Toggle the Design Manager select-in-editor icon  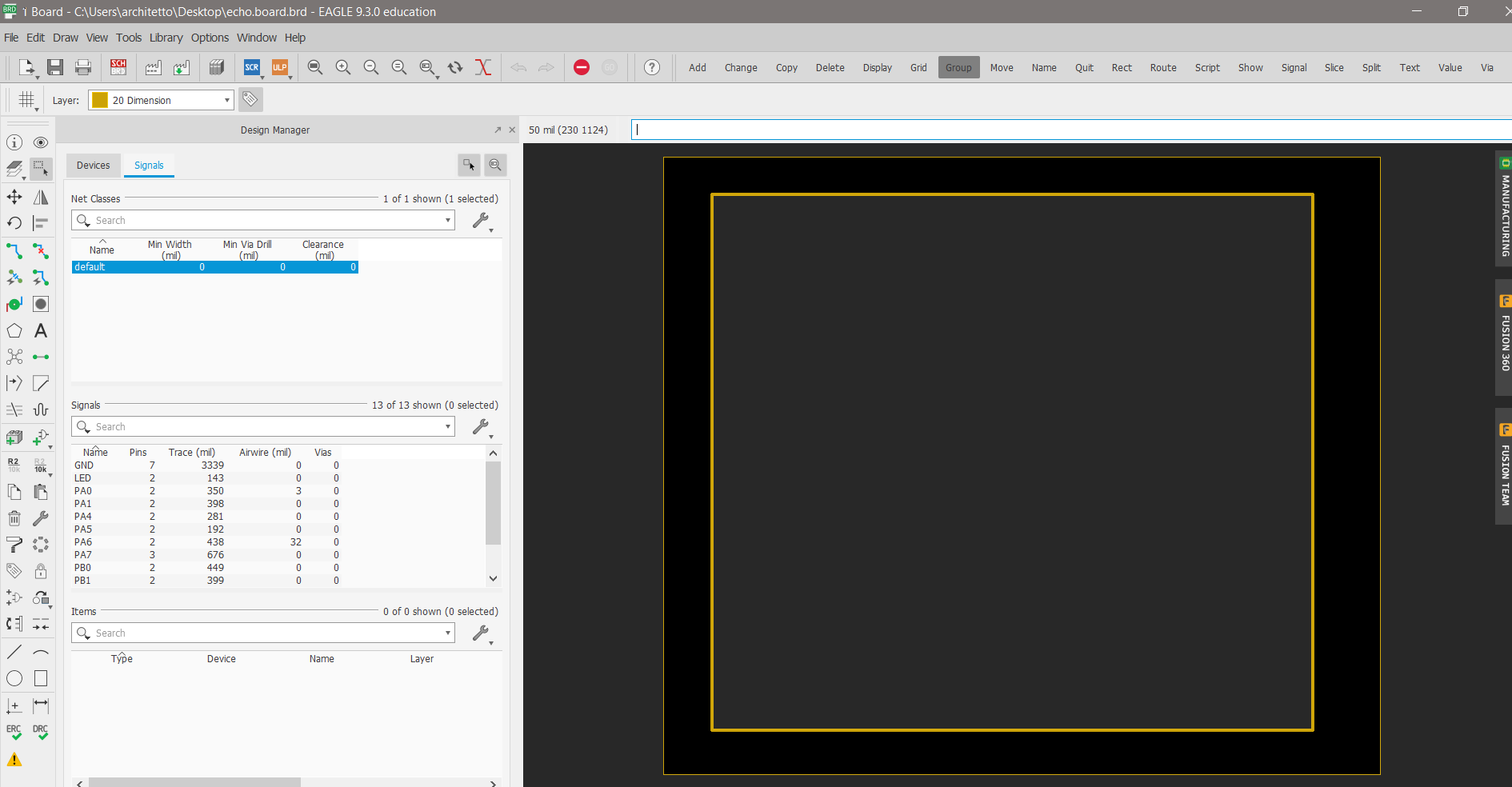point(469,165)
